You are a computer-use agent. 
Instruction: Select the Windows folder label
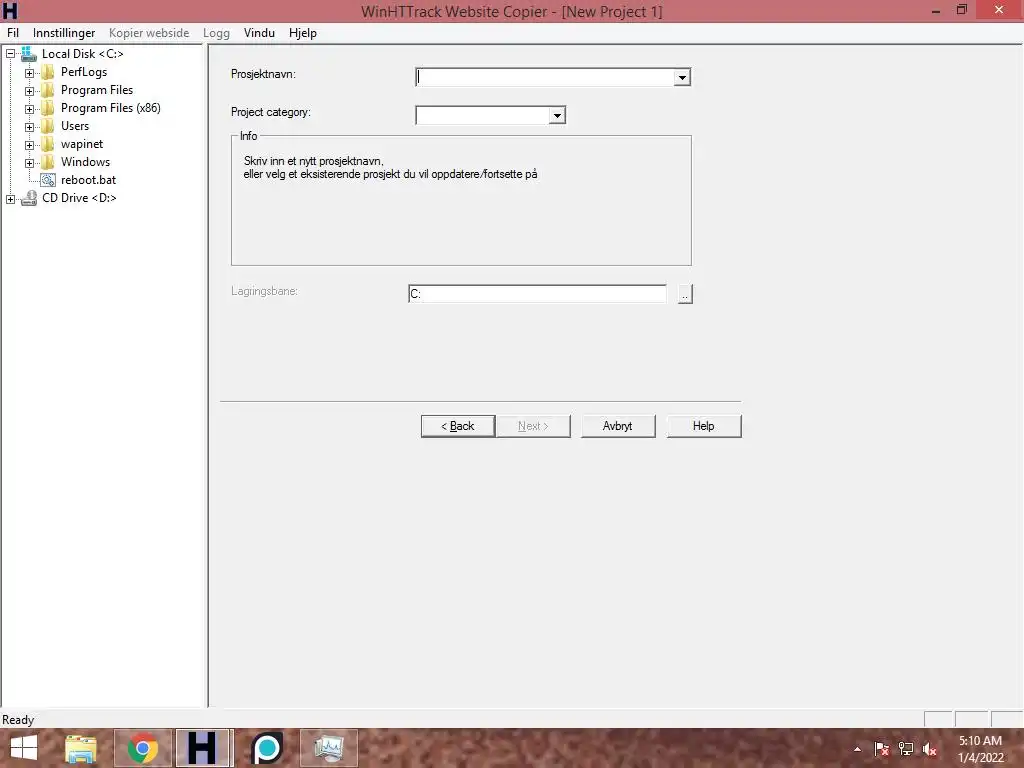click(85, 162)
